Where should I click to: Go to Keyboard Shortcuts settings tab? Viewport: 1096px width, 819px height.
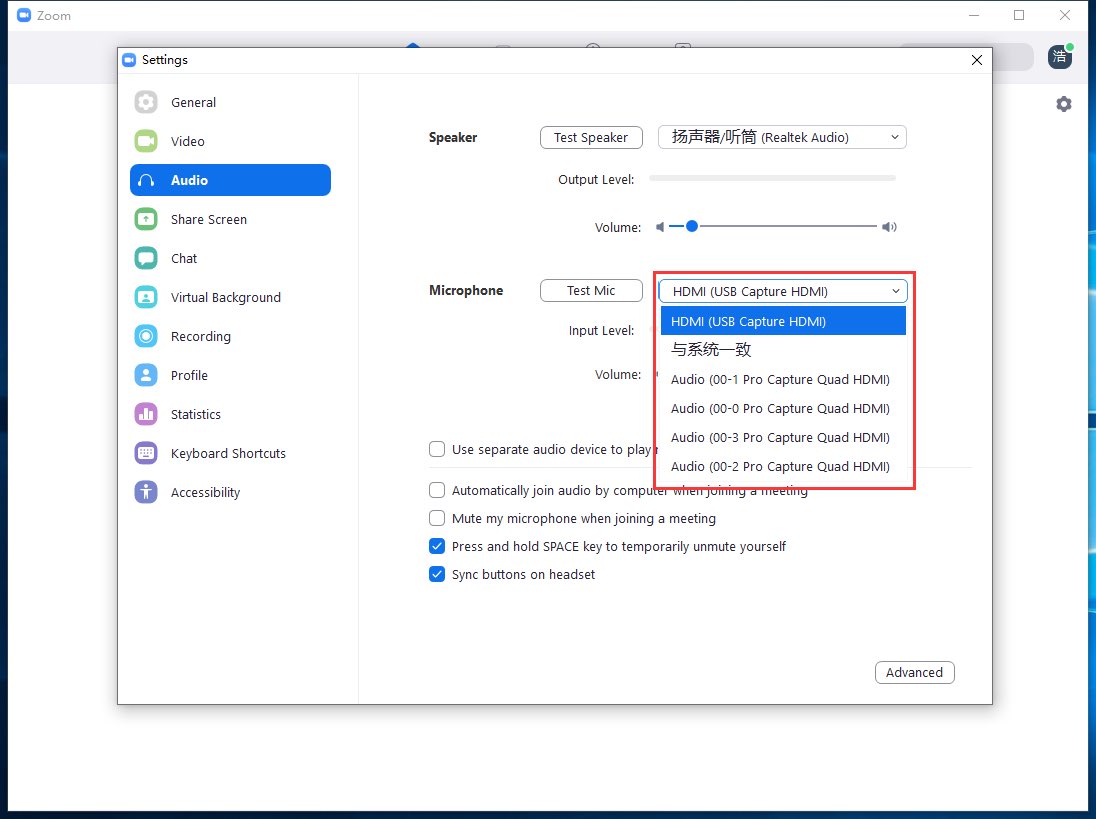[230, 454]
